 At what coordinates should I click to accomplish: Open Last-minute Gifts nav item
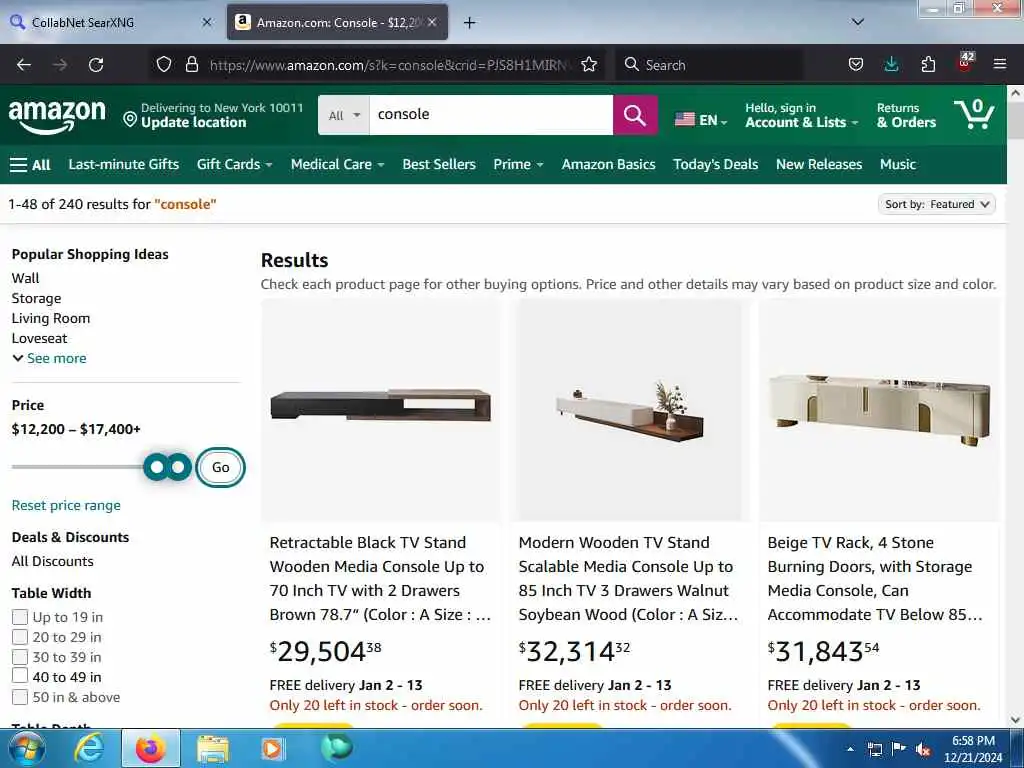pos(123,165)
